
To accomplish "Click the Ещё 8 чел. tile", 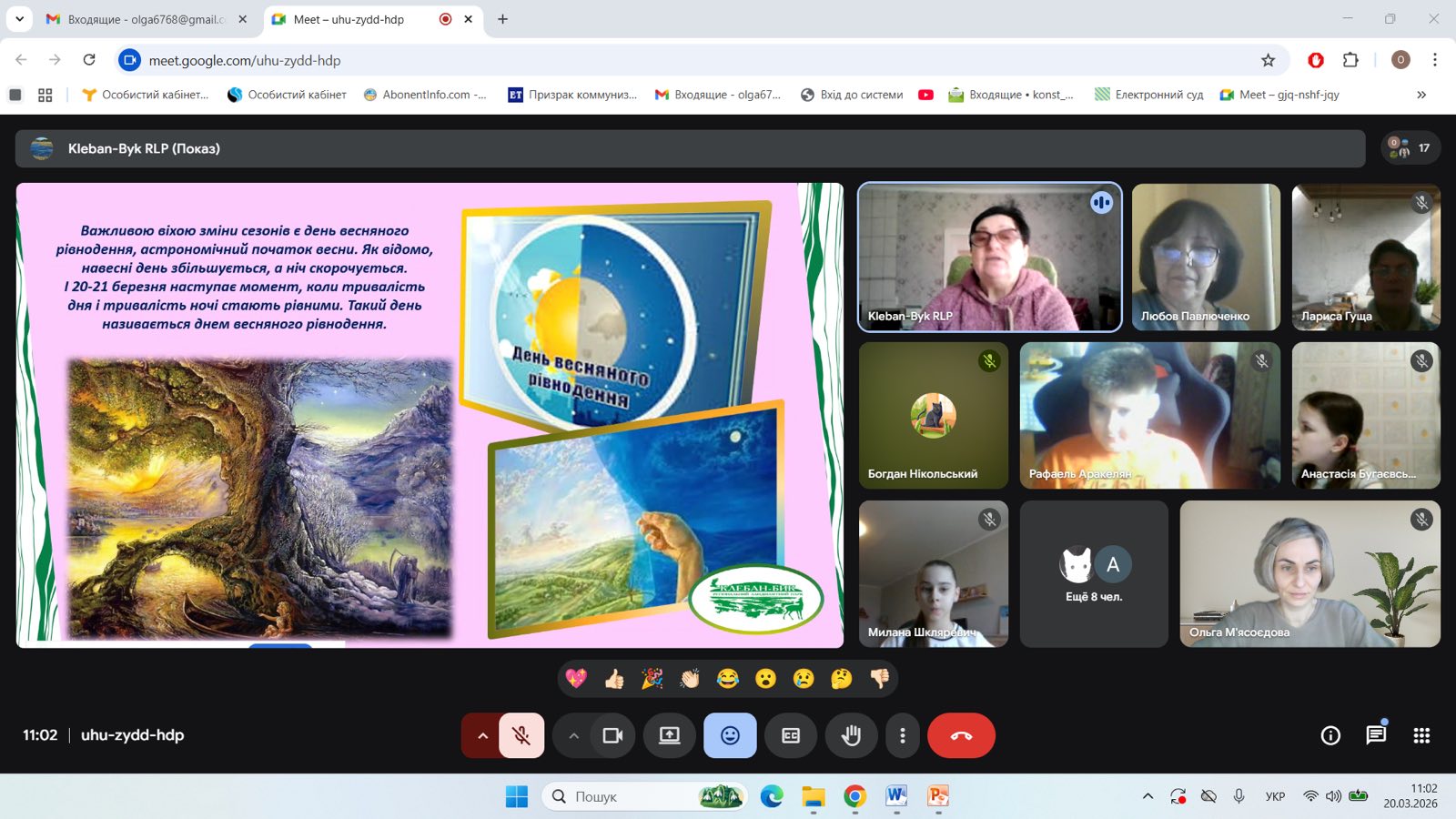I will coord(1094,574).
